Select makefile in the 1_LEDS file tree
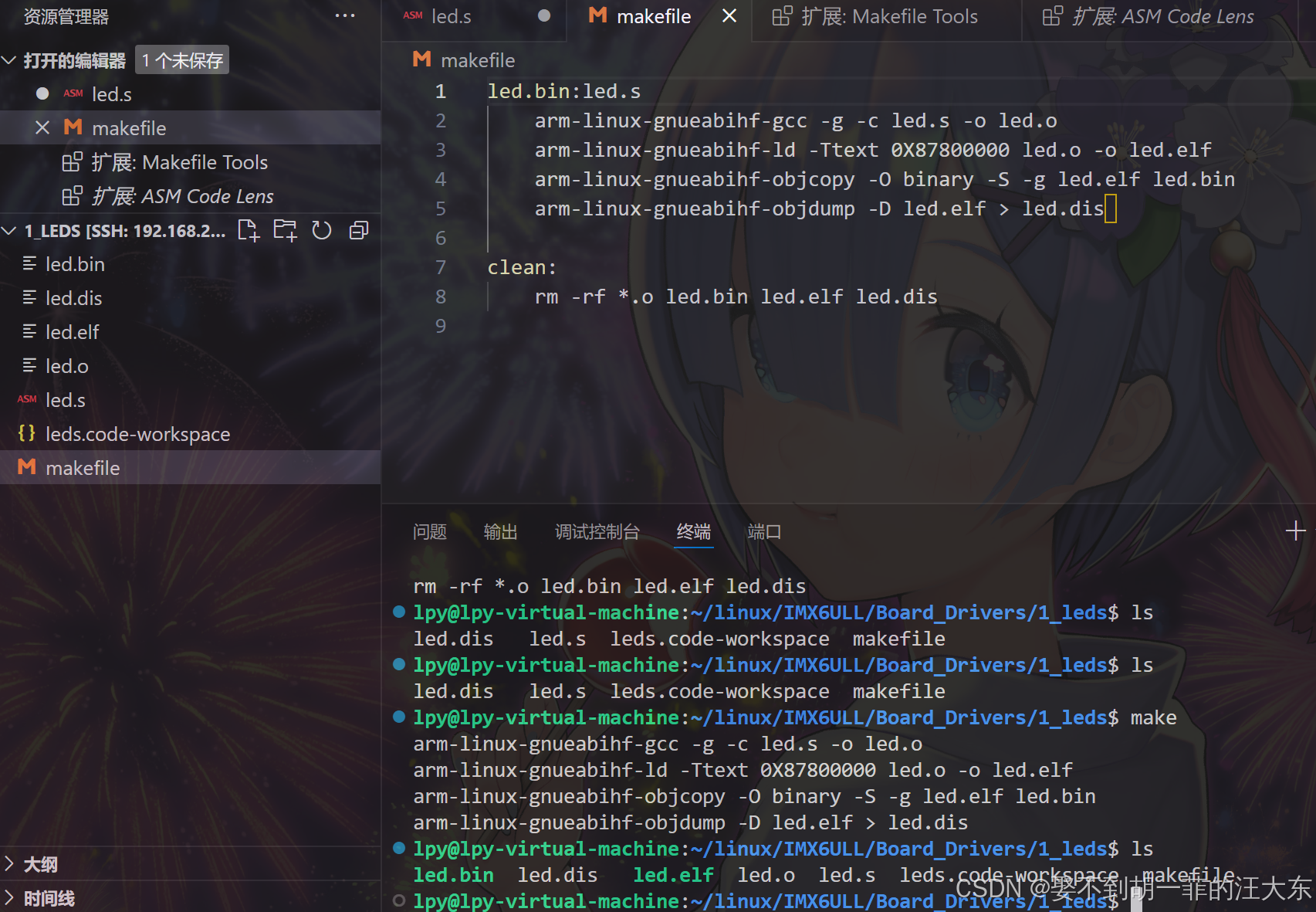 191,467
